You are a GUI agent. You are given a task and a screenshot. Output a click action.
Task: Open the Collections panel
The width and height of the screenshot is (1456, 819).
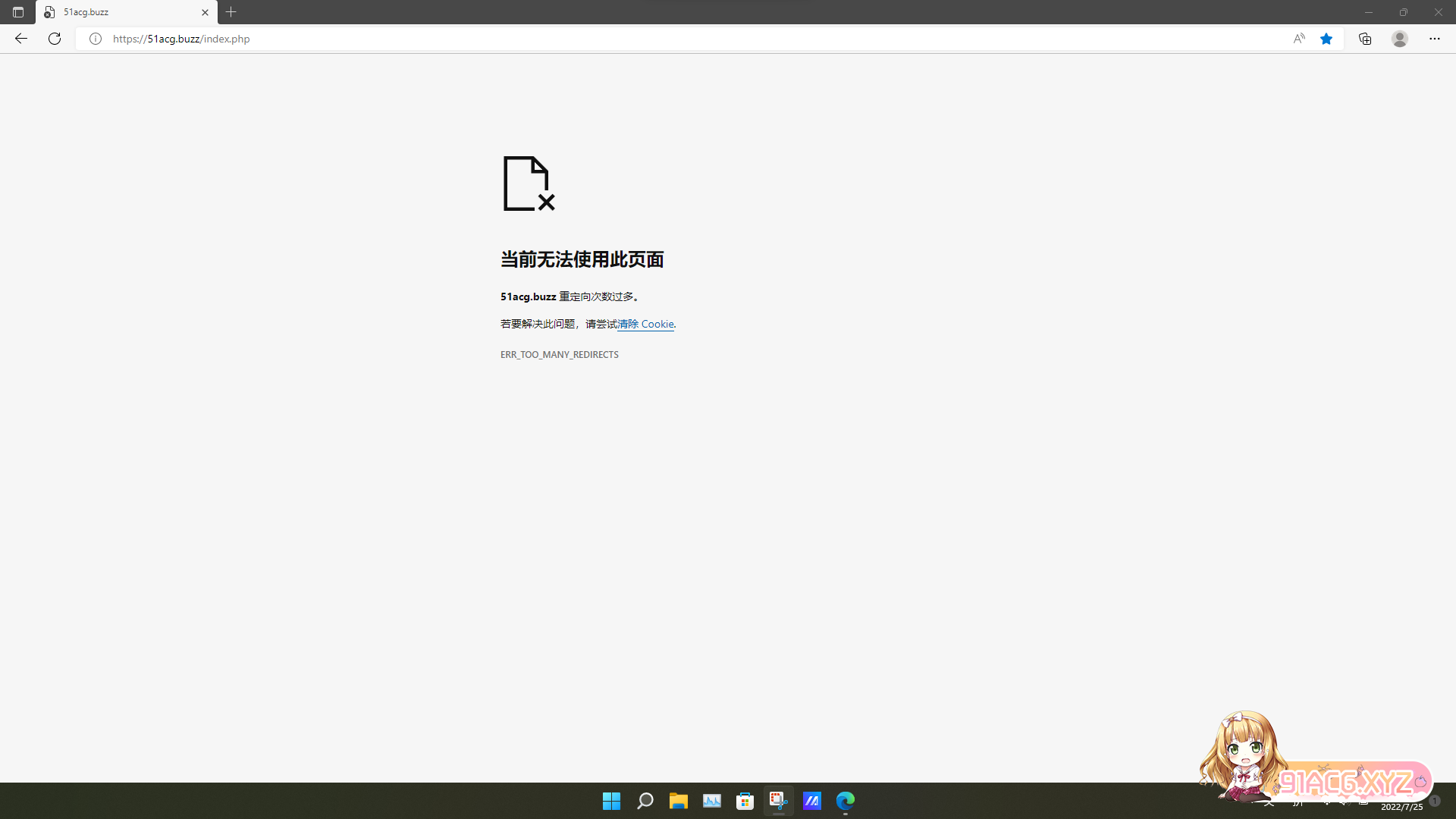(1365, 39)
